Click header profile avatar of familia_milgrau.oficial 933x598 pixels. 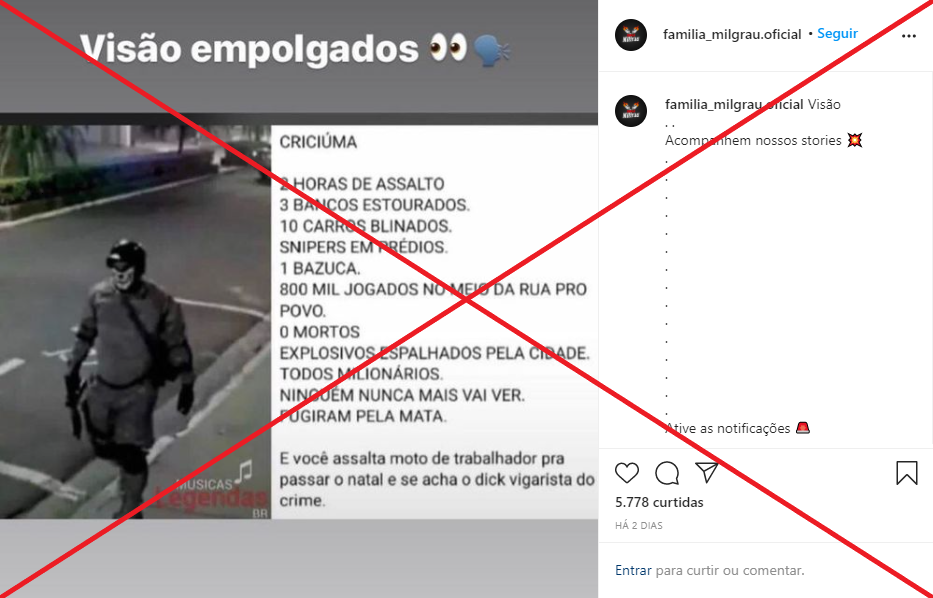coord(631,35)
